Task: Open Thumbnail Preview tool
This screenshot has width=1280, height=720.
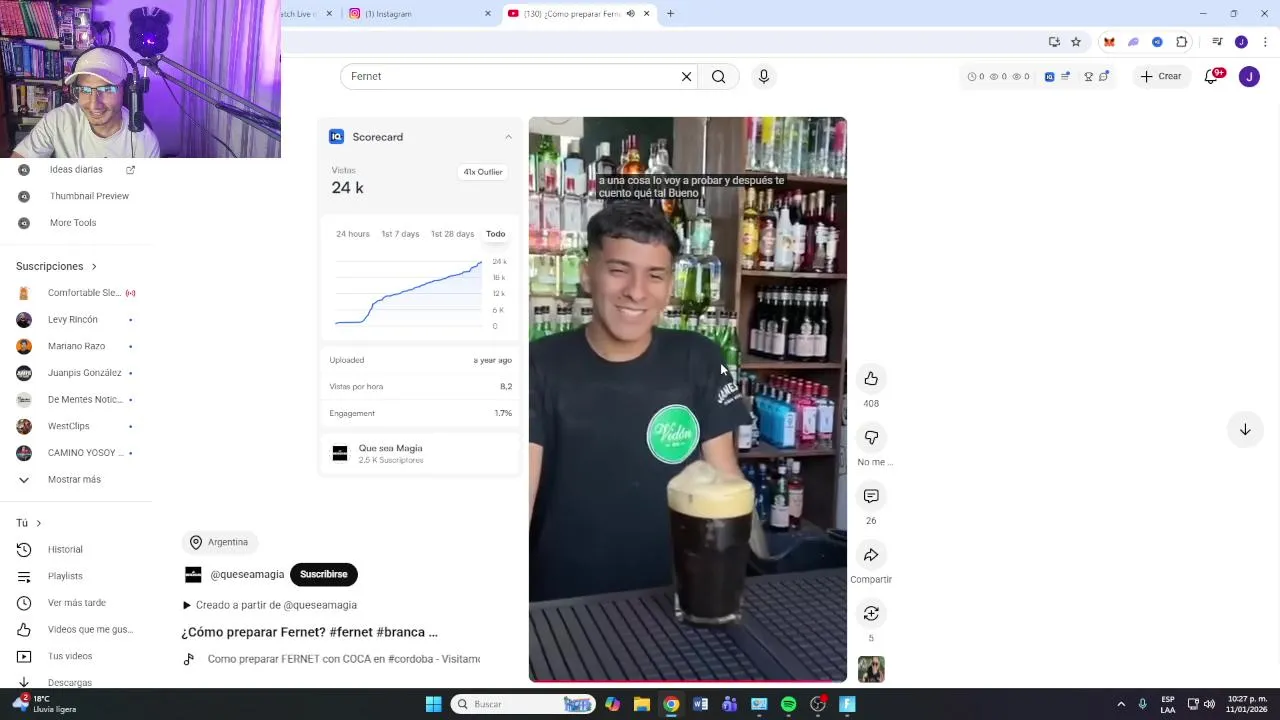Action: coord(75,196)
